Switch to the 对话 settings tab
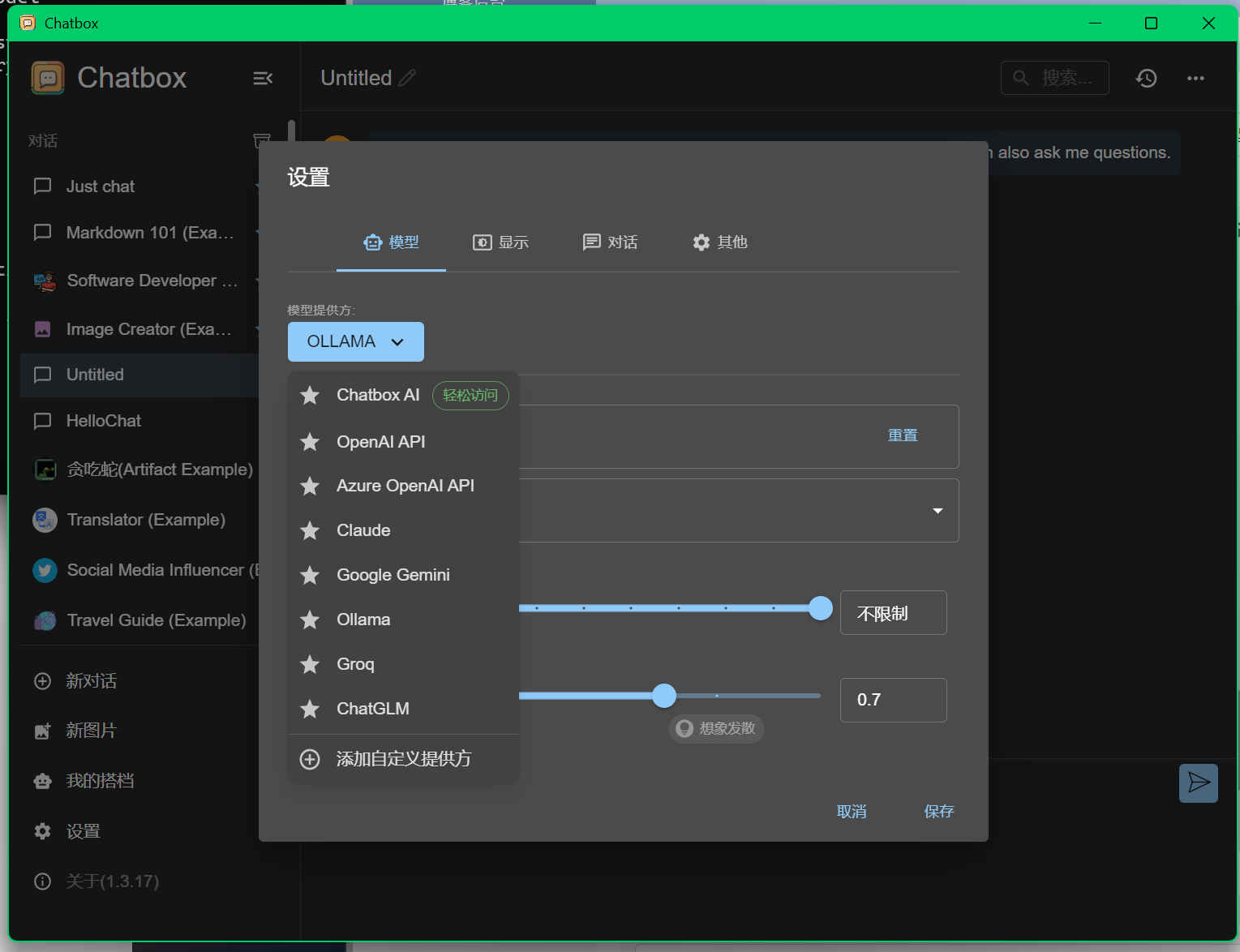 pyautogui.click(x=611, y=242)
